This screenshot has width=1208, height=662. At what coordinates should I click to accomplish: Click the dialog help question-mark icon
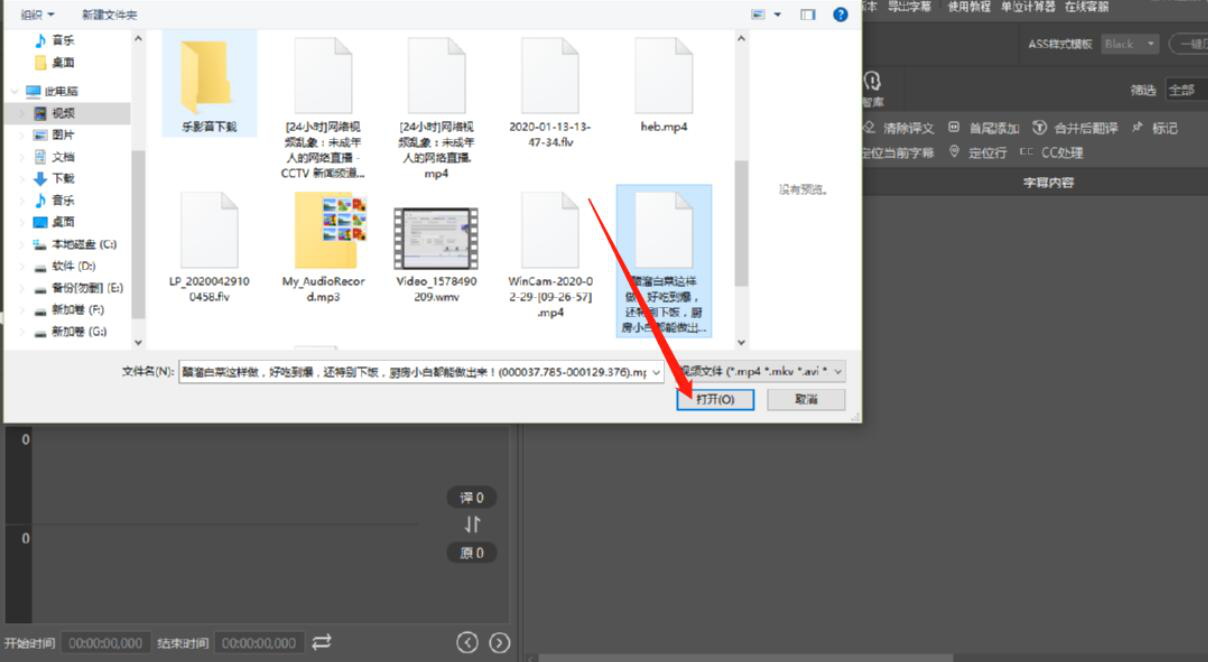click(840, 14)
